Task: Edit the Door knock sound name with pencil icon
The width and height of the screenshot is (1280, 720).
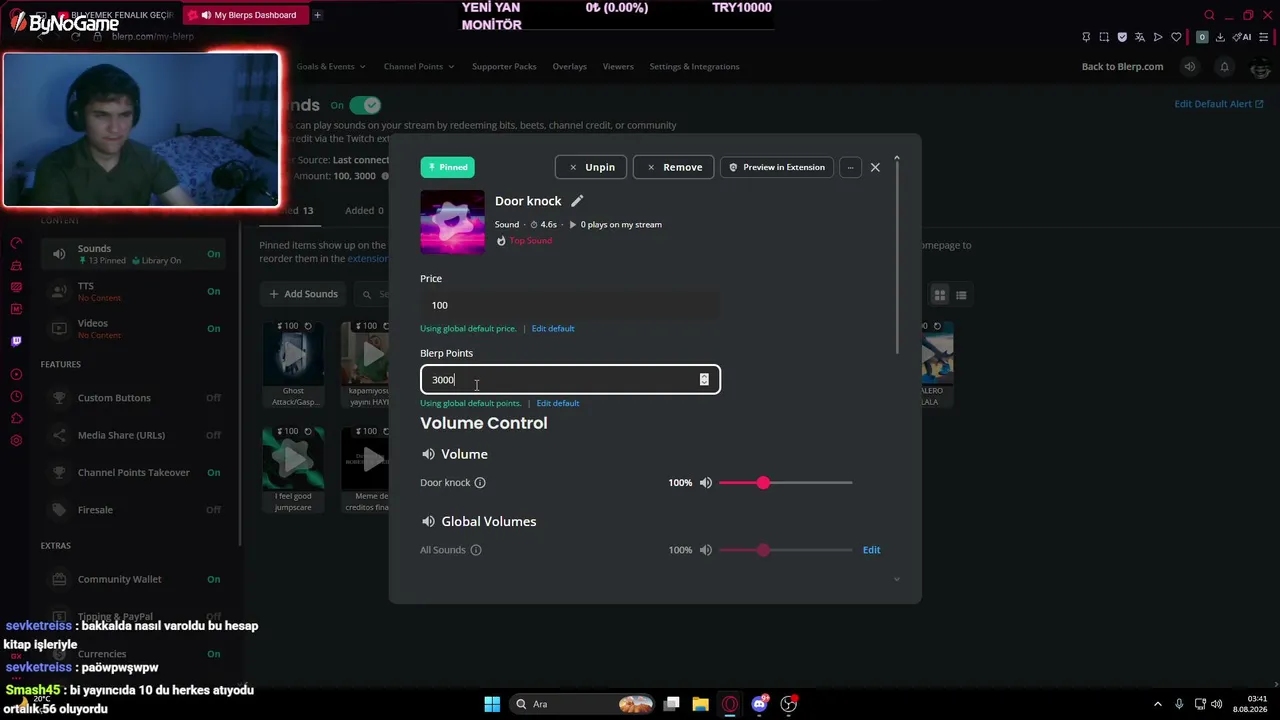Action: [577, 201]
